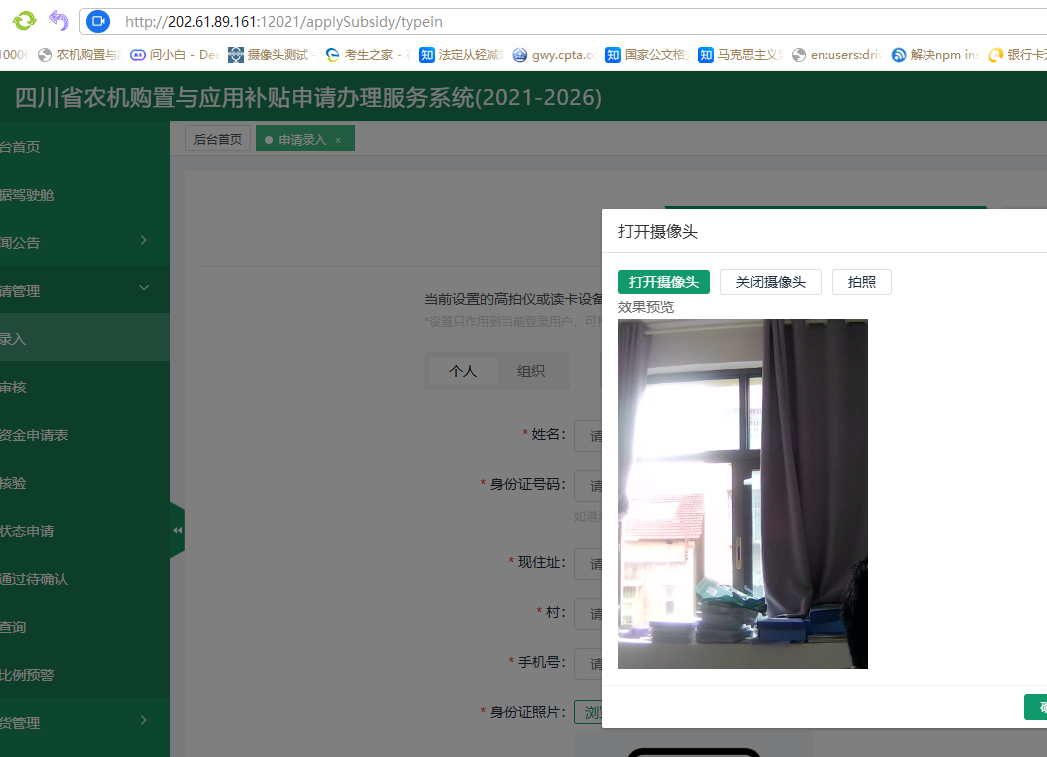Click the address bar URL
This screenshot has width=1047, height=757.
pos(284,22)
